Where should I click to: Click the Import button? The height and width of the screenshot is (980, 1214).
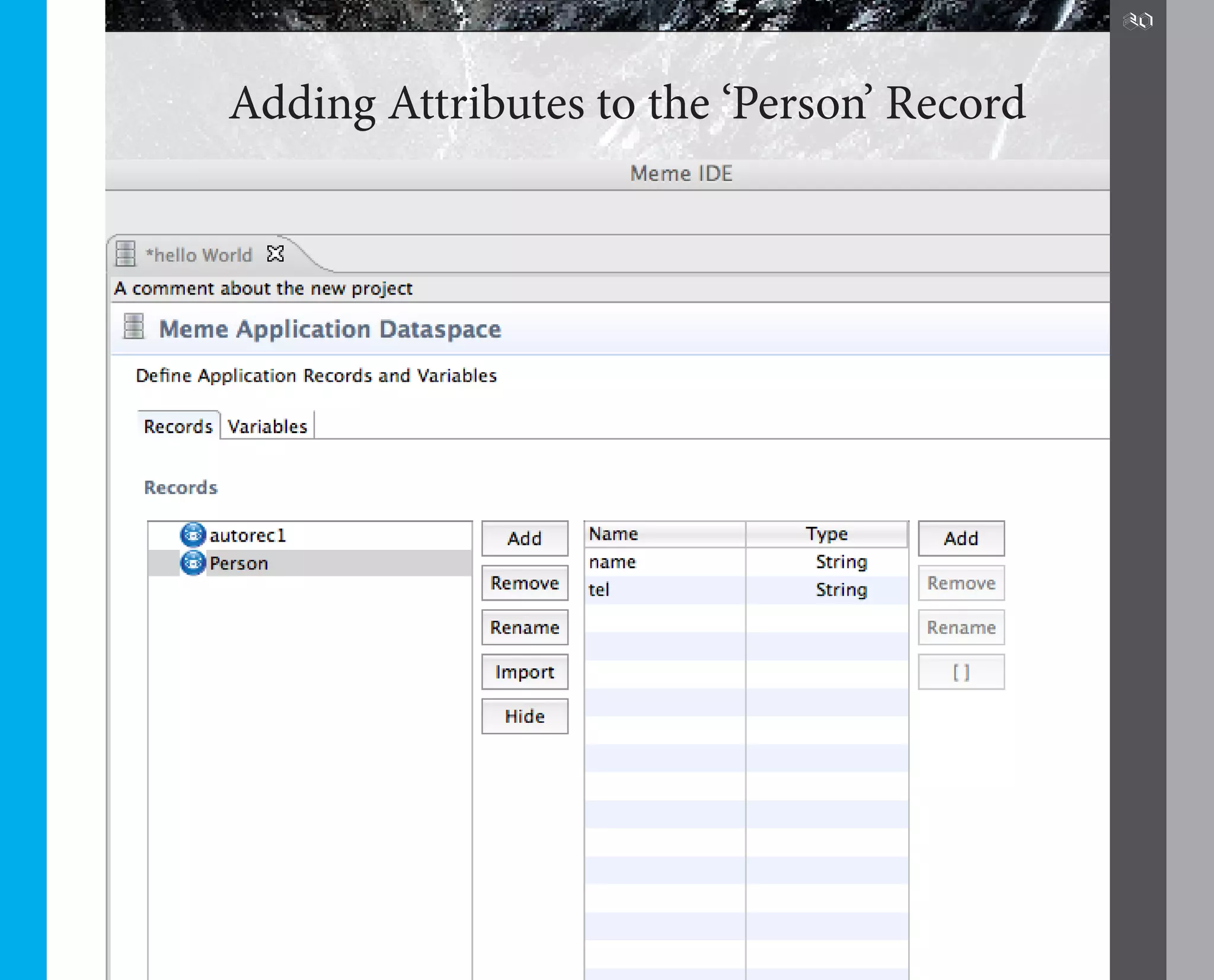525,672
